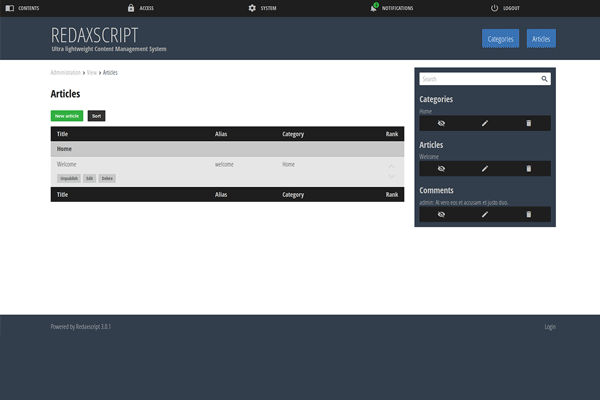
Task: Click the New article button
Action: coord(67,116)
